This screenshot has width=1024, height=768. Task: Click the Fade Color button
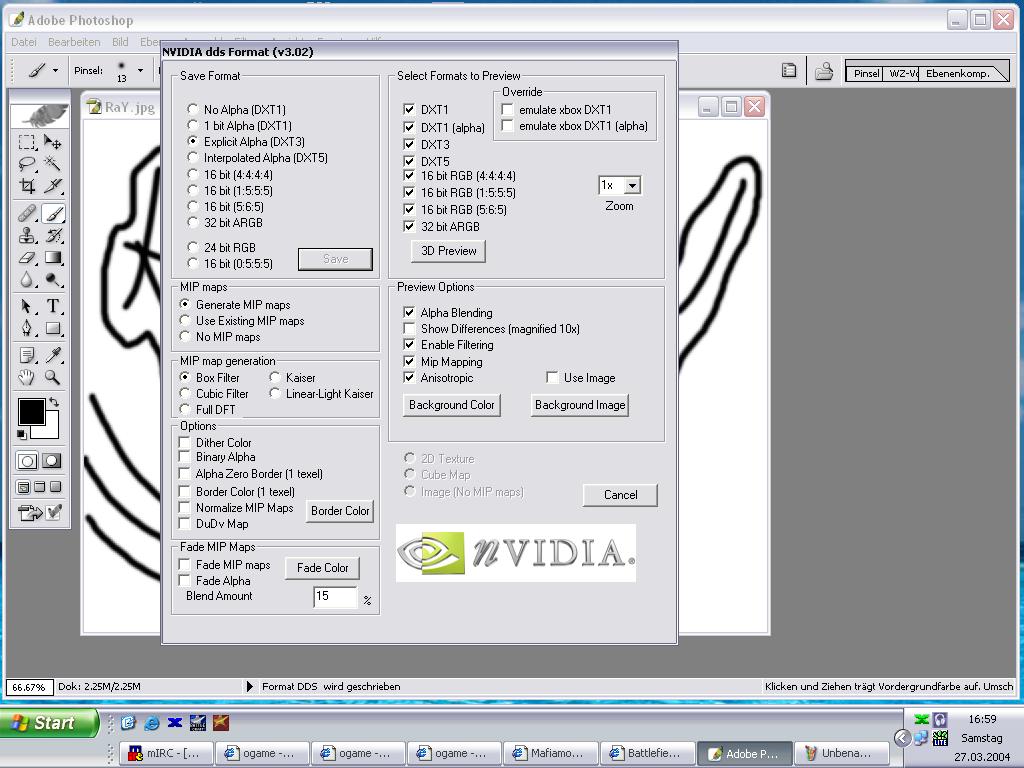(x=323, y=568)
